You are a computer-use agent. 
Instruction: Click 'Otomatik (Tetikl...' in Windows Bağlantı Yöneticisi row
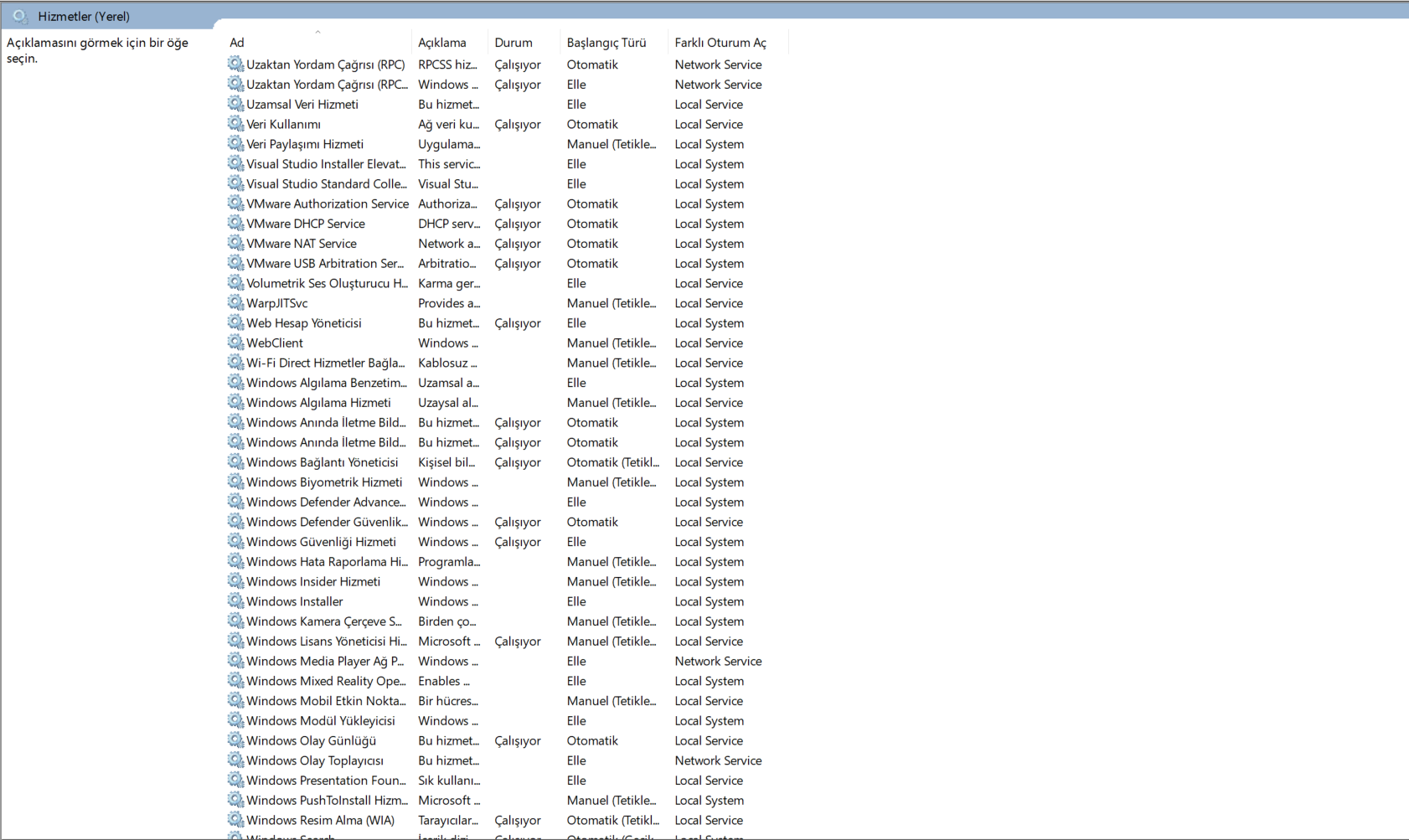coord(613,462)
